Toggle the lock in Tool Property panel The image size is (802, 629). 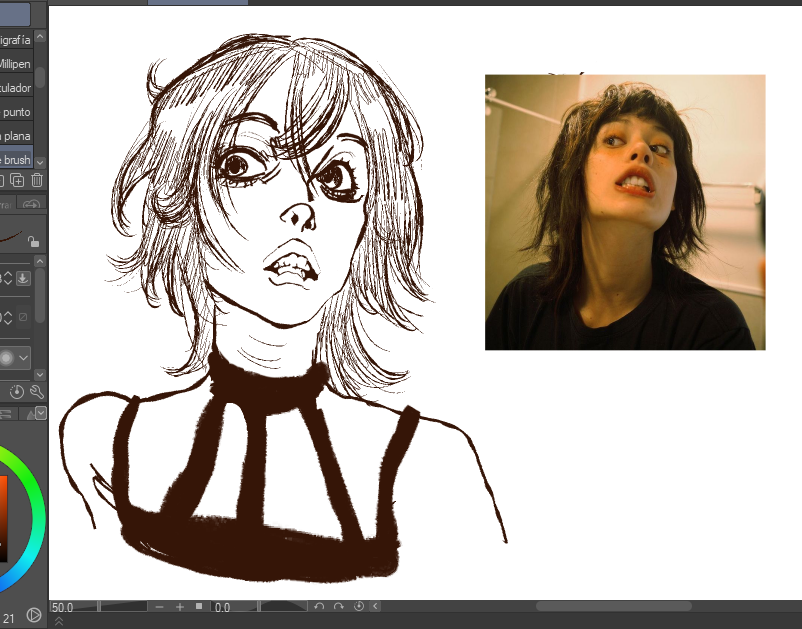(x=36, y=239)
